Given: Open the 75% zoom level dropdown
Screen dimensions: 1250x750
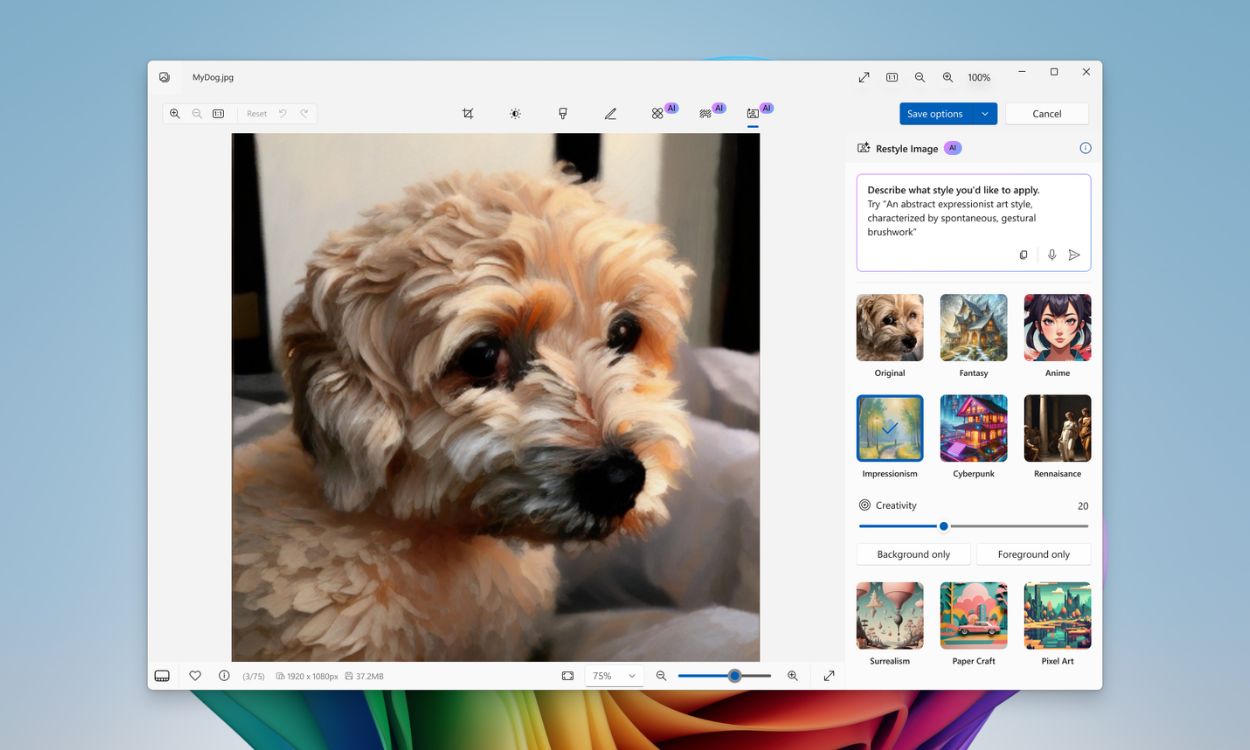Looking at the screenshot, I should pyautogui.click(x=613, y=675).
